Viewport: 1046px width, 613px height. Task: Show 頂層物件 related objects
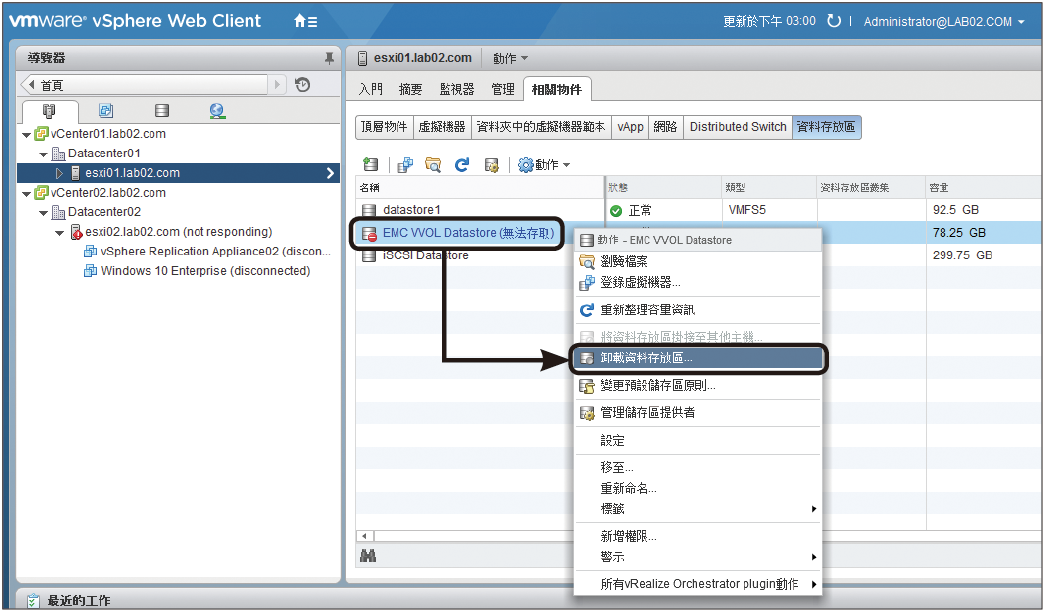[x=384, y=127]
